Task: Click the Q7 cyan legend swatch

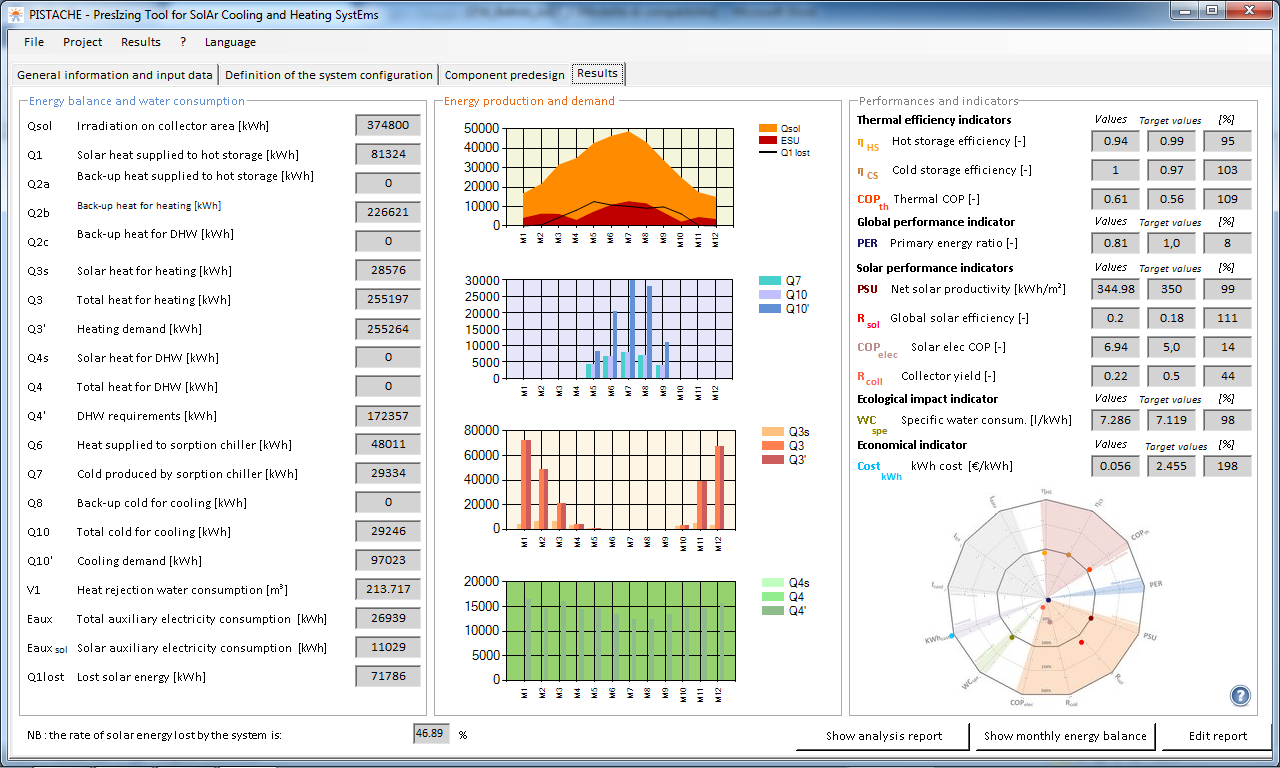Action: coord(768,282)
